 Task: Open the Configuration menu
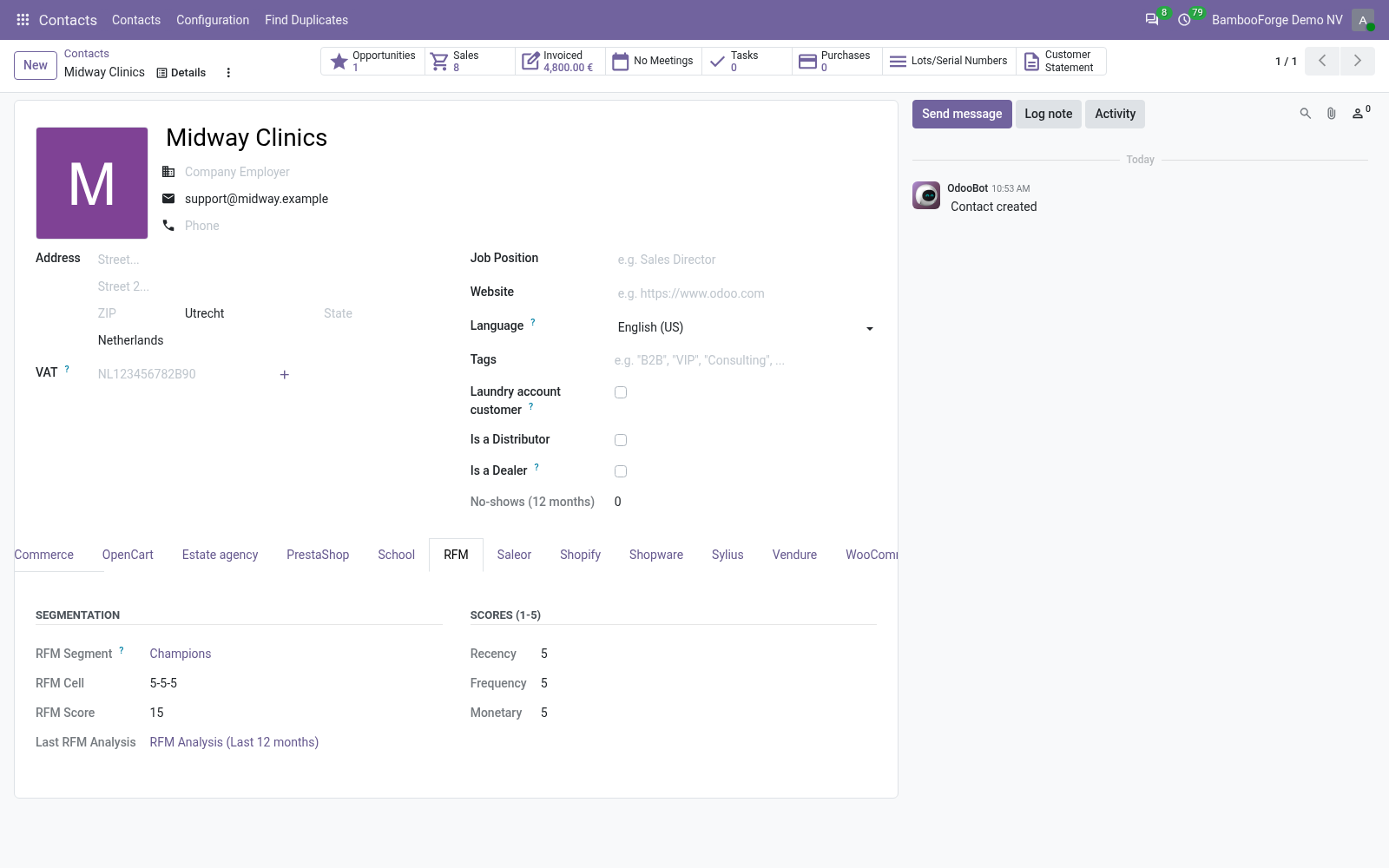(213, 20)
